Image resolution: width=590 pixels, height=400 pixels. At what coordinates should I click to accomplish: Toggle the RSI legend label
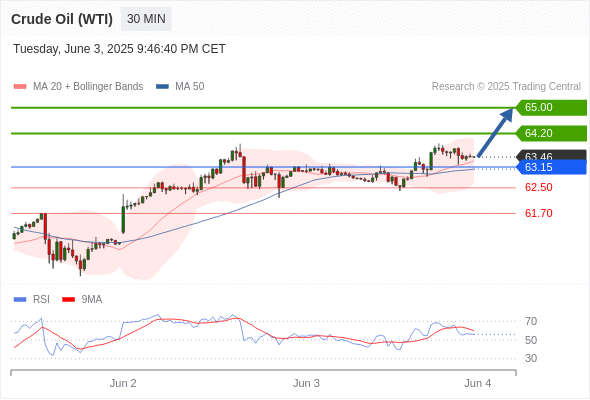point(41,300)
